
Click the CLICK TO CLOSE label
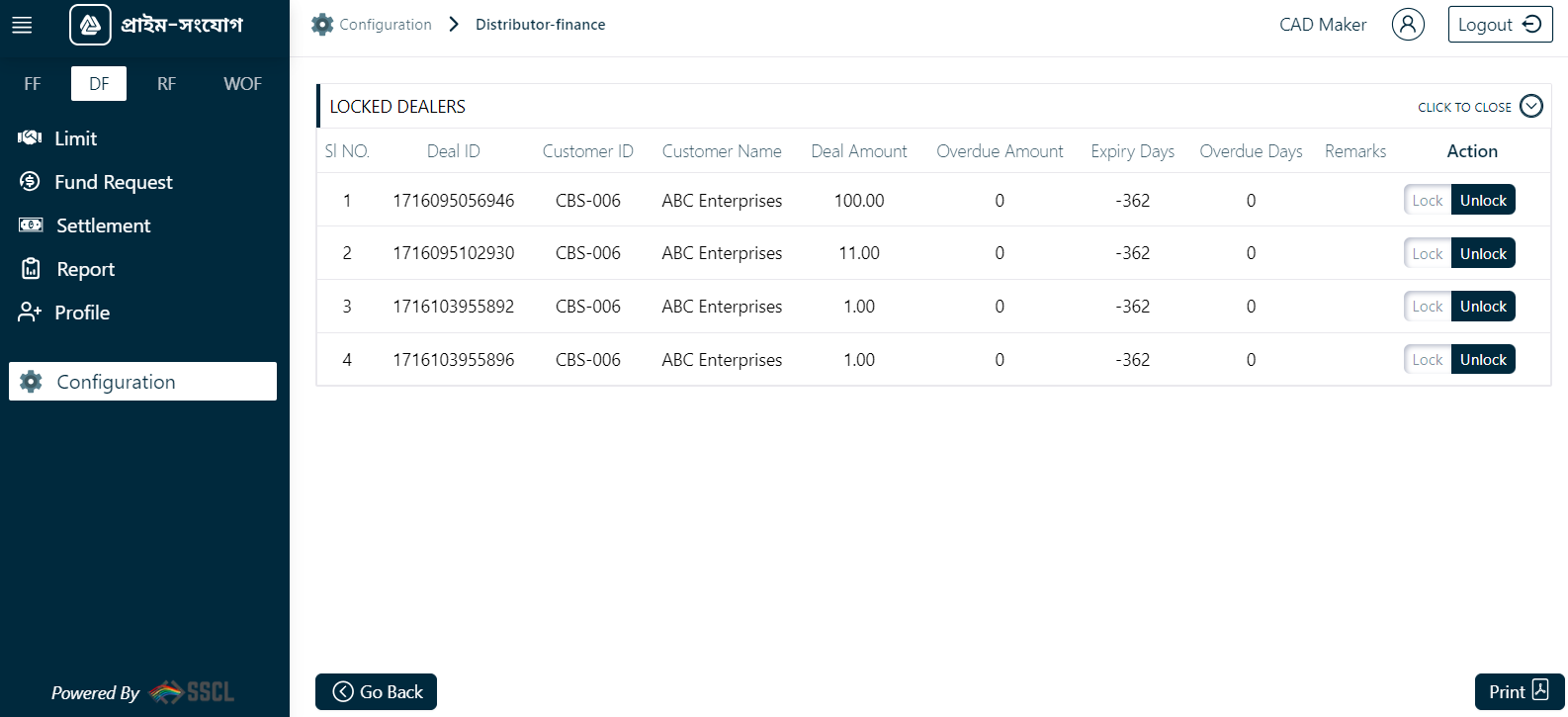click(x=1464, y=107)
